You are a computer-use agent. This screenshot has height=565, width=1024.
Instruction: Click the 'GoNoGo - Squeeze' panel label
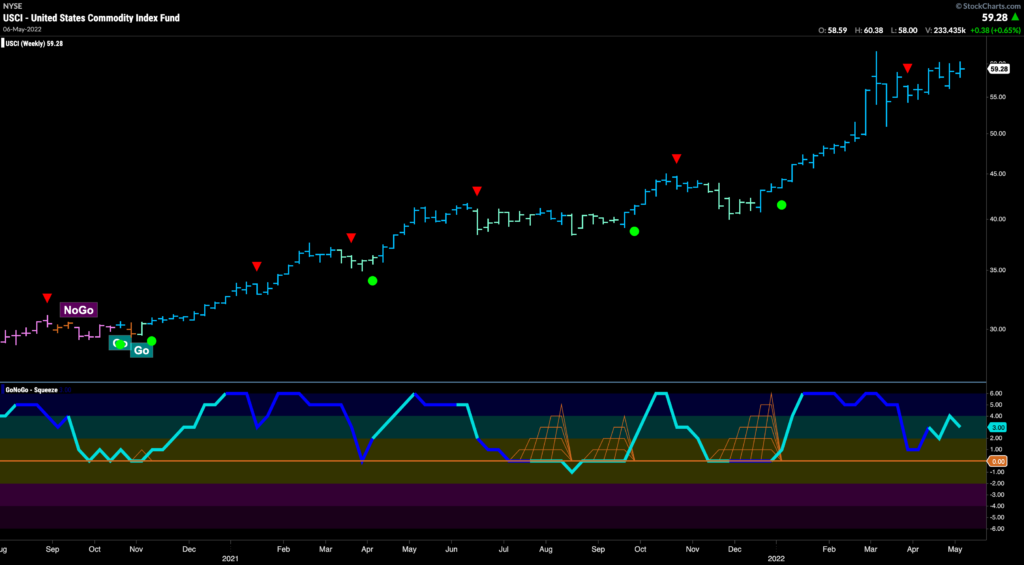point(31,389)
